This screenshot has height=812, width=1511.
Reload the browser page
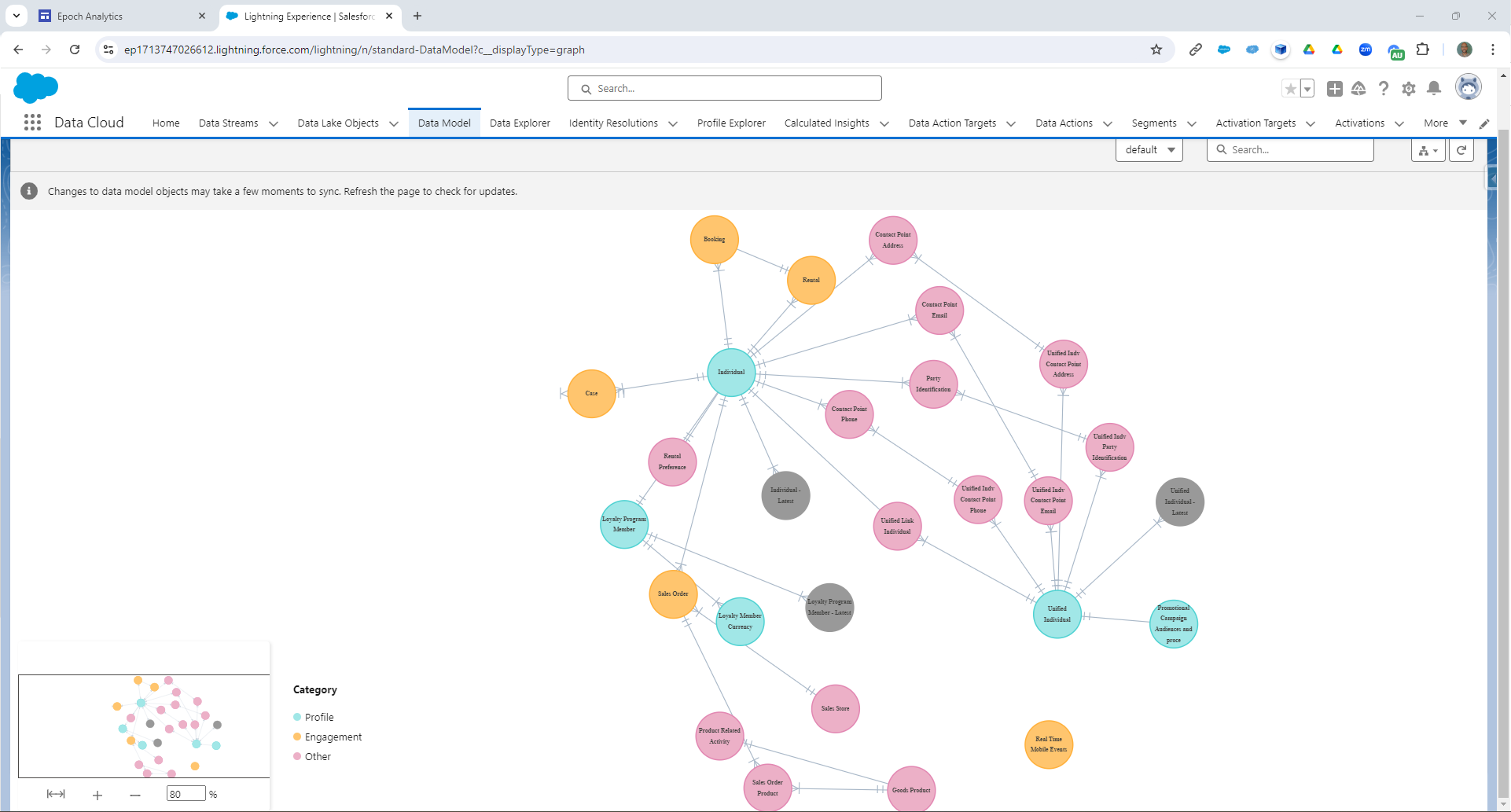75,50
